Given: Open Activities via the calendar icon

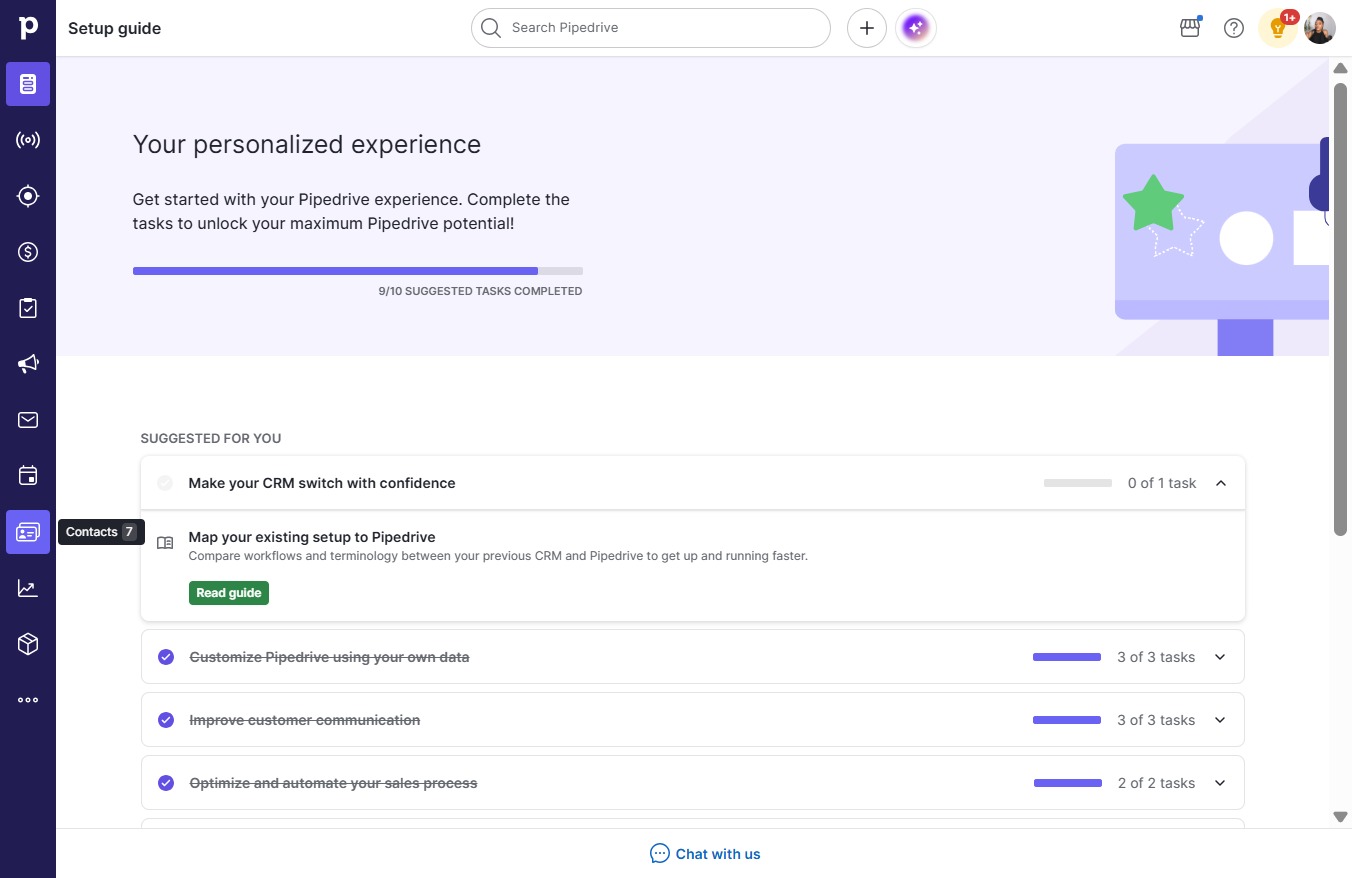Looking at the screenshot, I should (x=28, y=476).
